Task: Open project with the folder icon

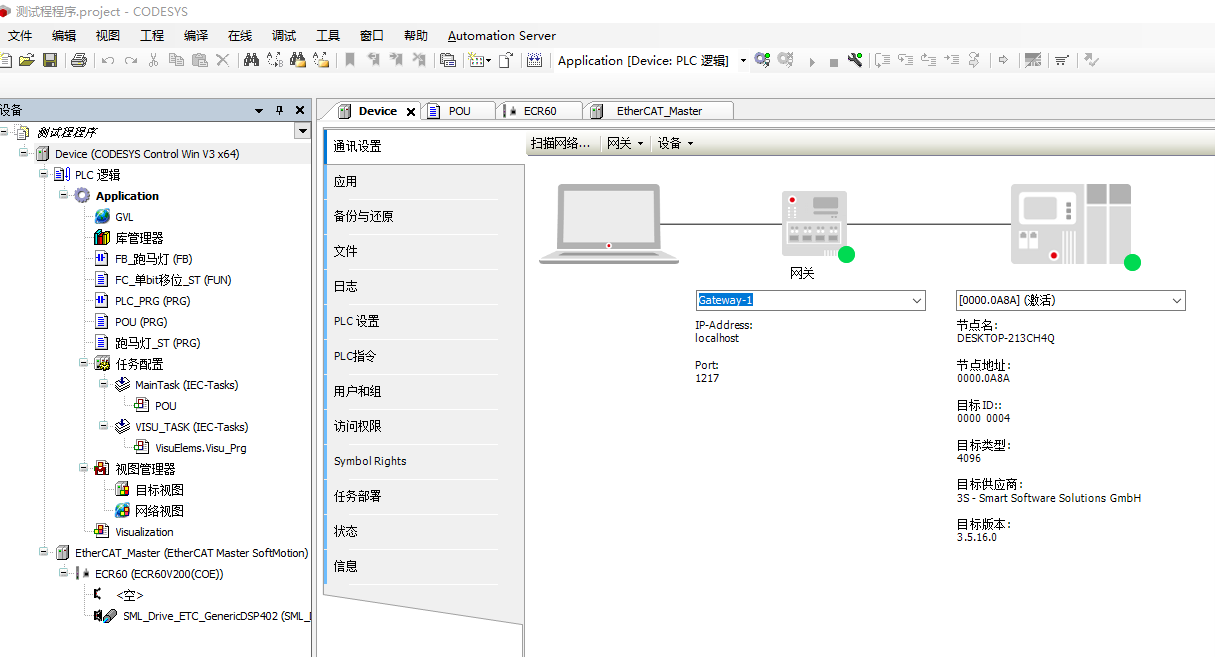Action: 27,60
